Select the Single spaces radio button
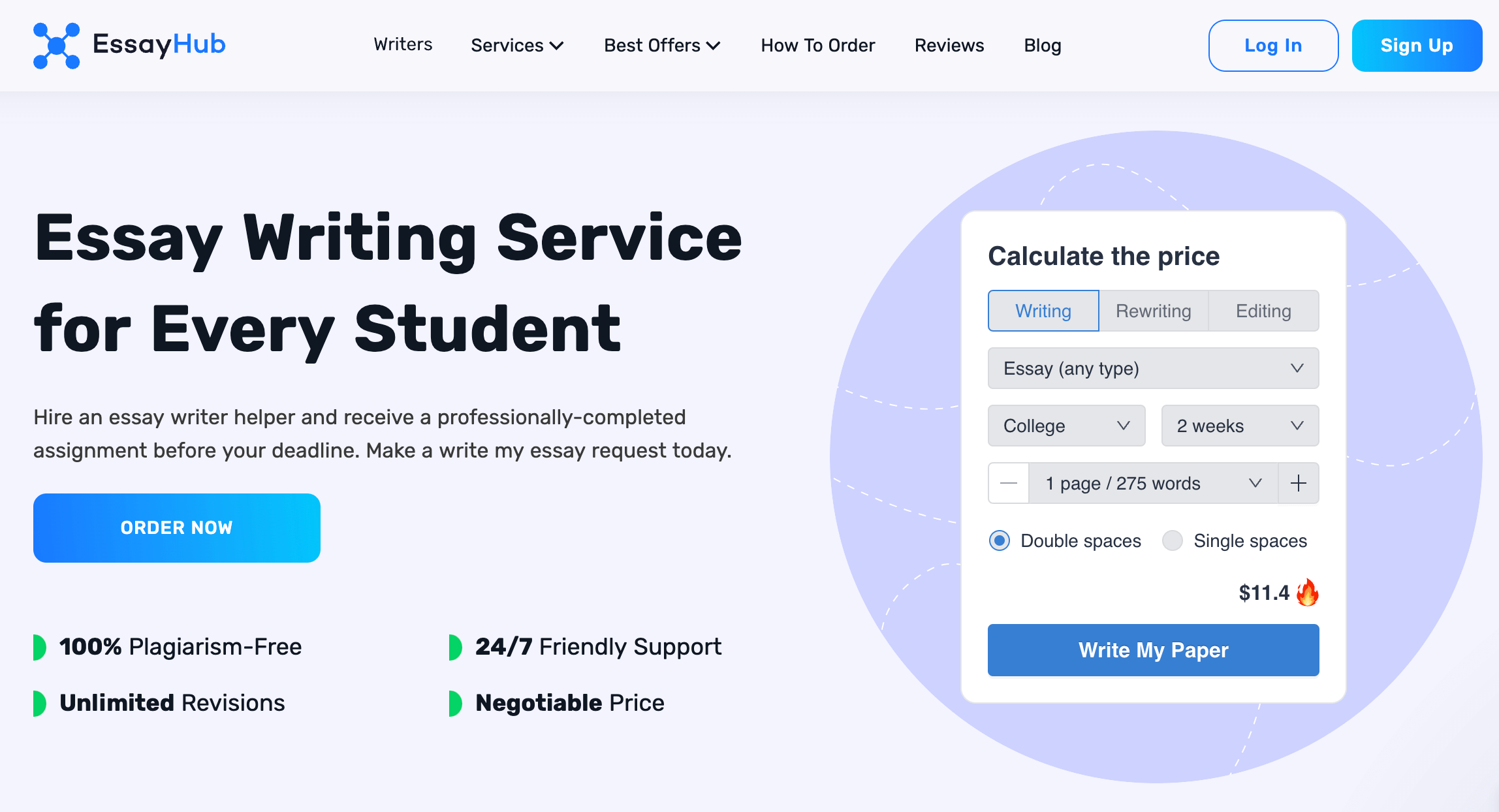The height and width of the screenshot is (812, 1499). pos(1173,540)
